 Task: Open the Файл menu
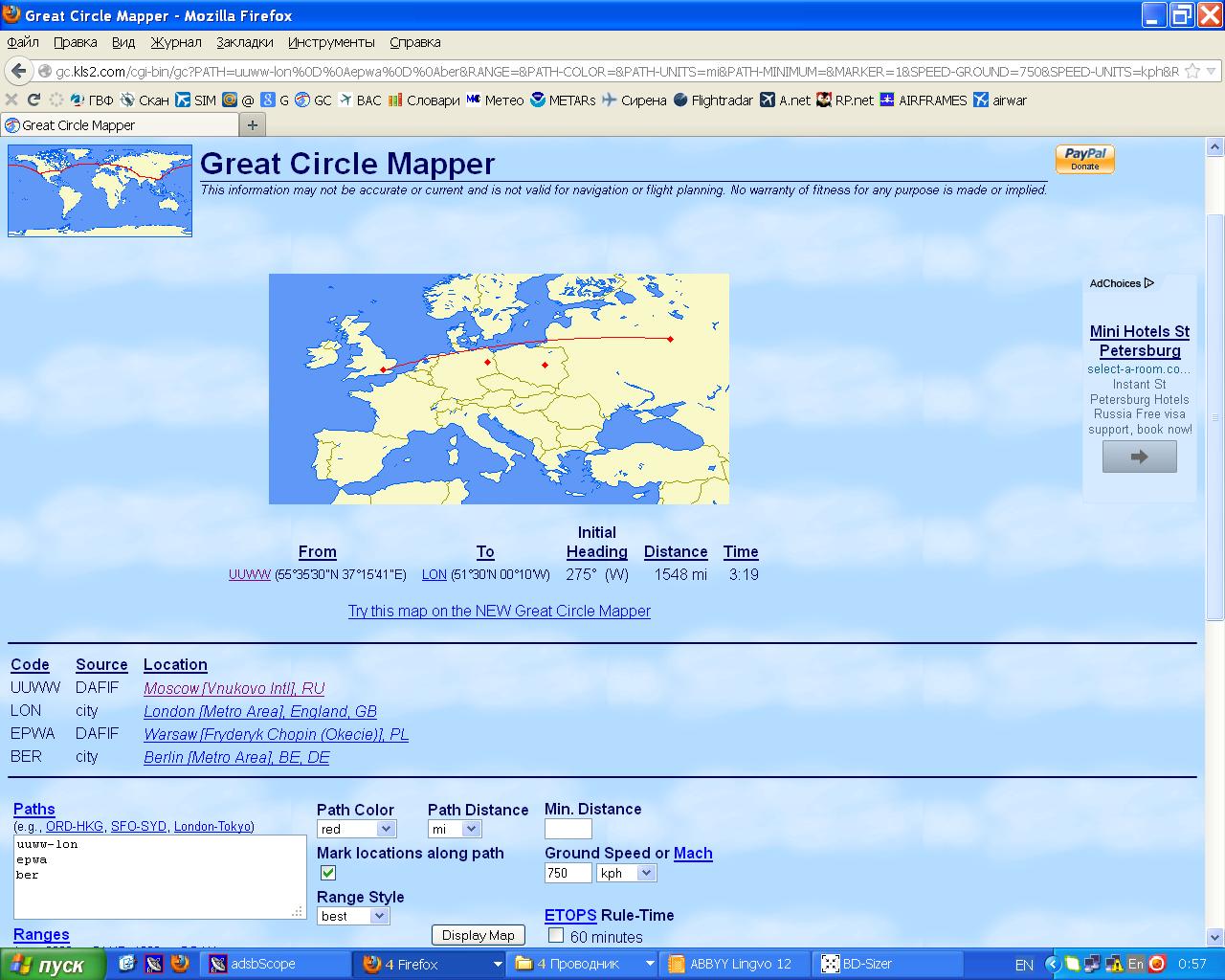[x=23, y=42]
